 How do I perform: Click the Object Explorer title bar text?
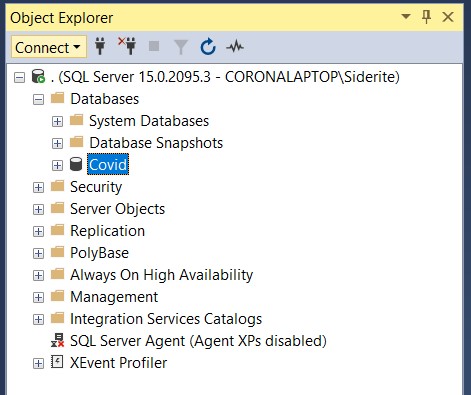62,18
